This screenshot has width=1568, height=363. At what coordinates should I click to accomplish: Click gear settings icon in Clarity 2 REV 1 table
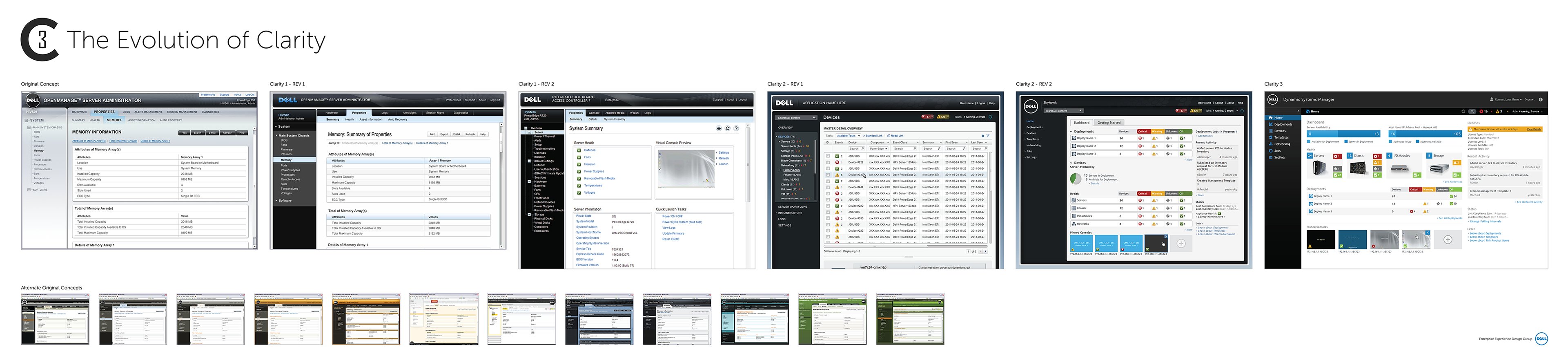(x=983, y=136)
